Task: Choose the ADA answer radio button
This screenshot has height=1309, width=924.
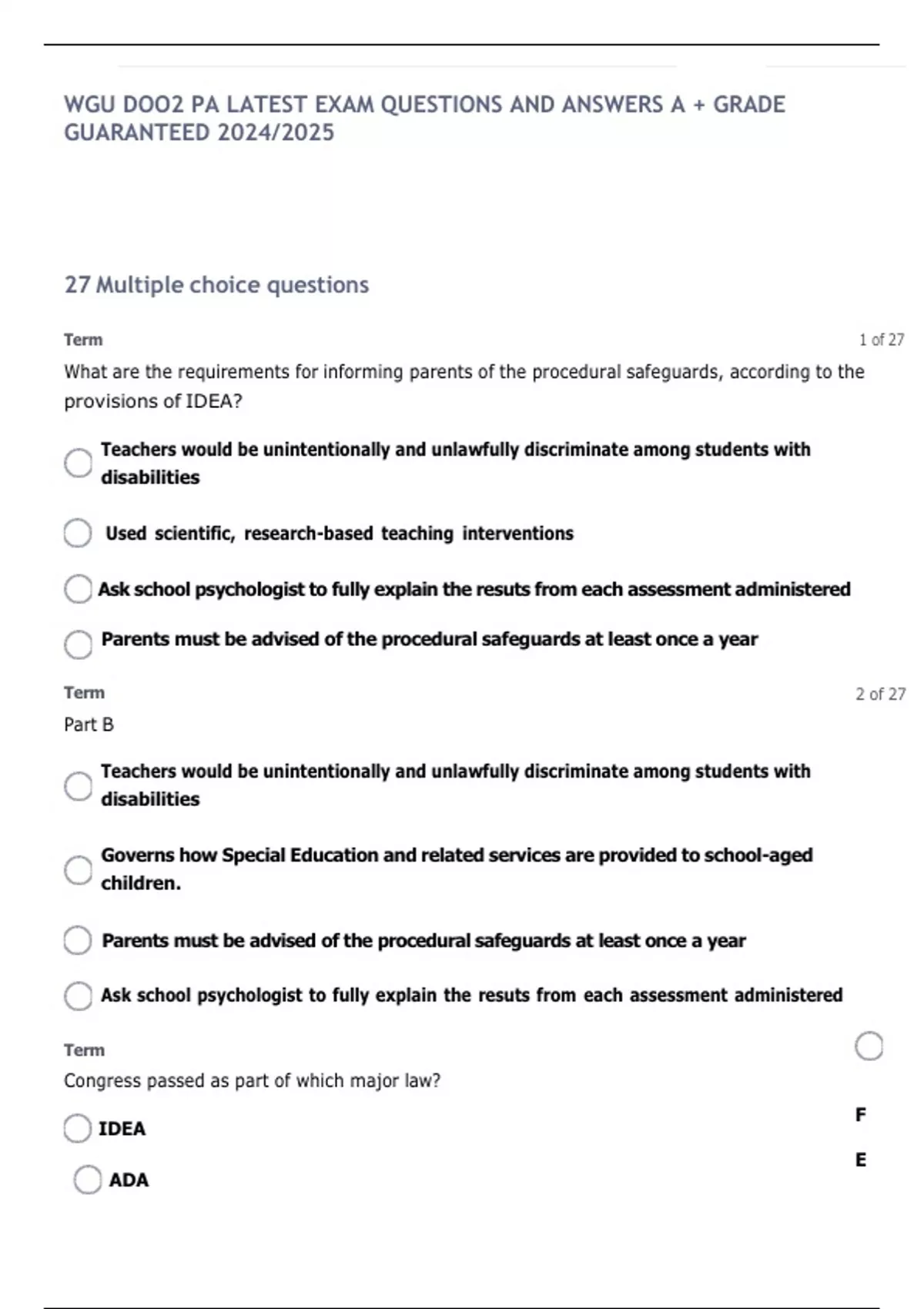Action: pyautogui.click(x=88, y=1180)
